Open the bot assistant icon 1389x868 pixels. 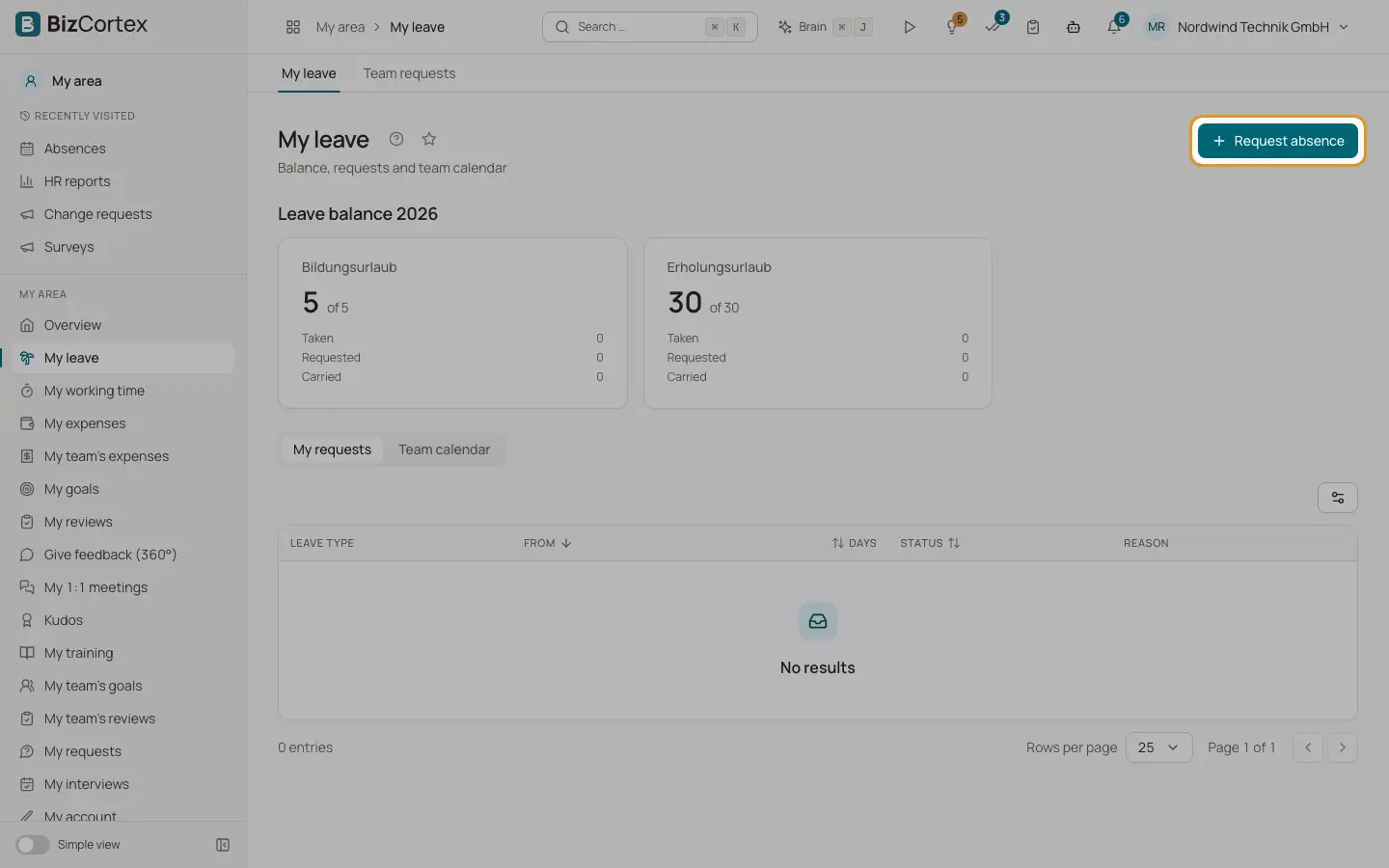pyautogui.click(x=1074, y=27)
